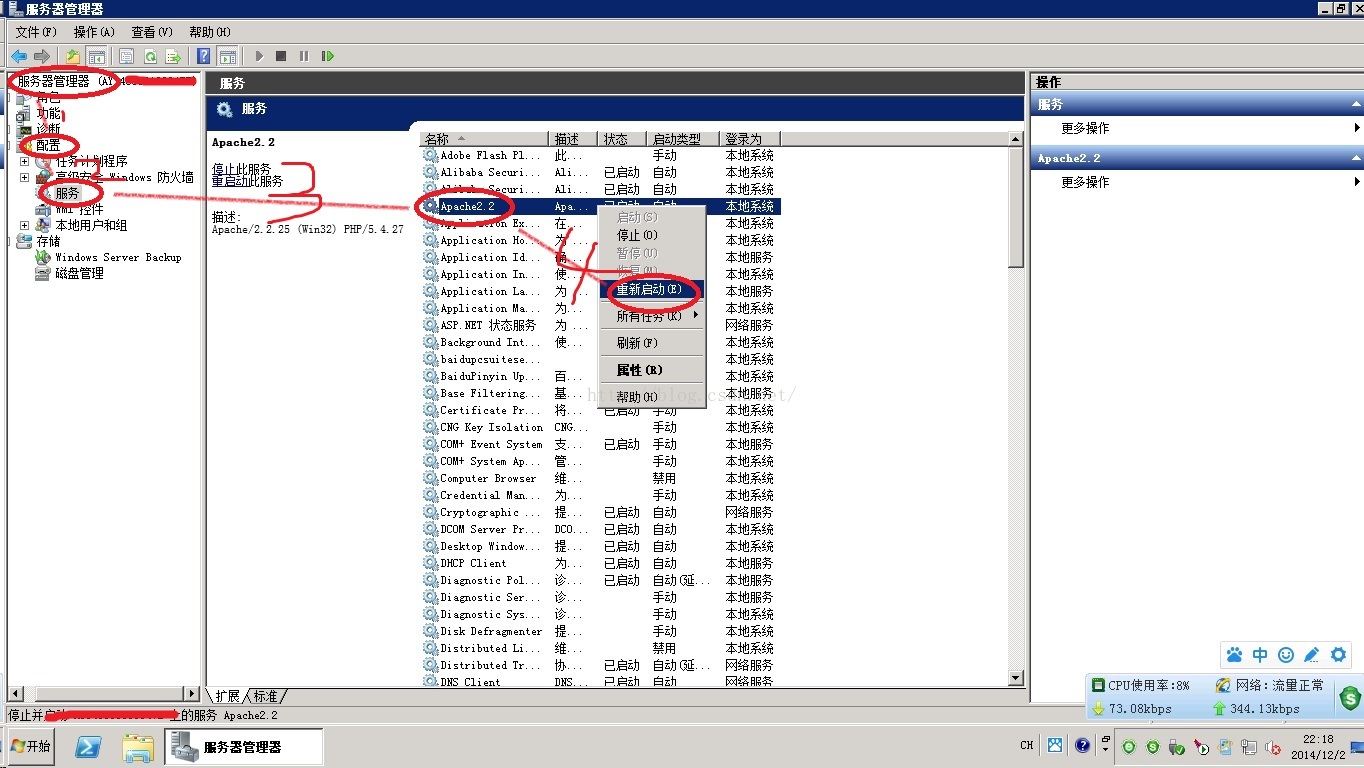Click the blue Help question mark icon
This screenshot has width=1364, height=768.
pyautogui.click(x=204, y=57)
